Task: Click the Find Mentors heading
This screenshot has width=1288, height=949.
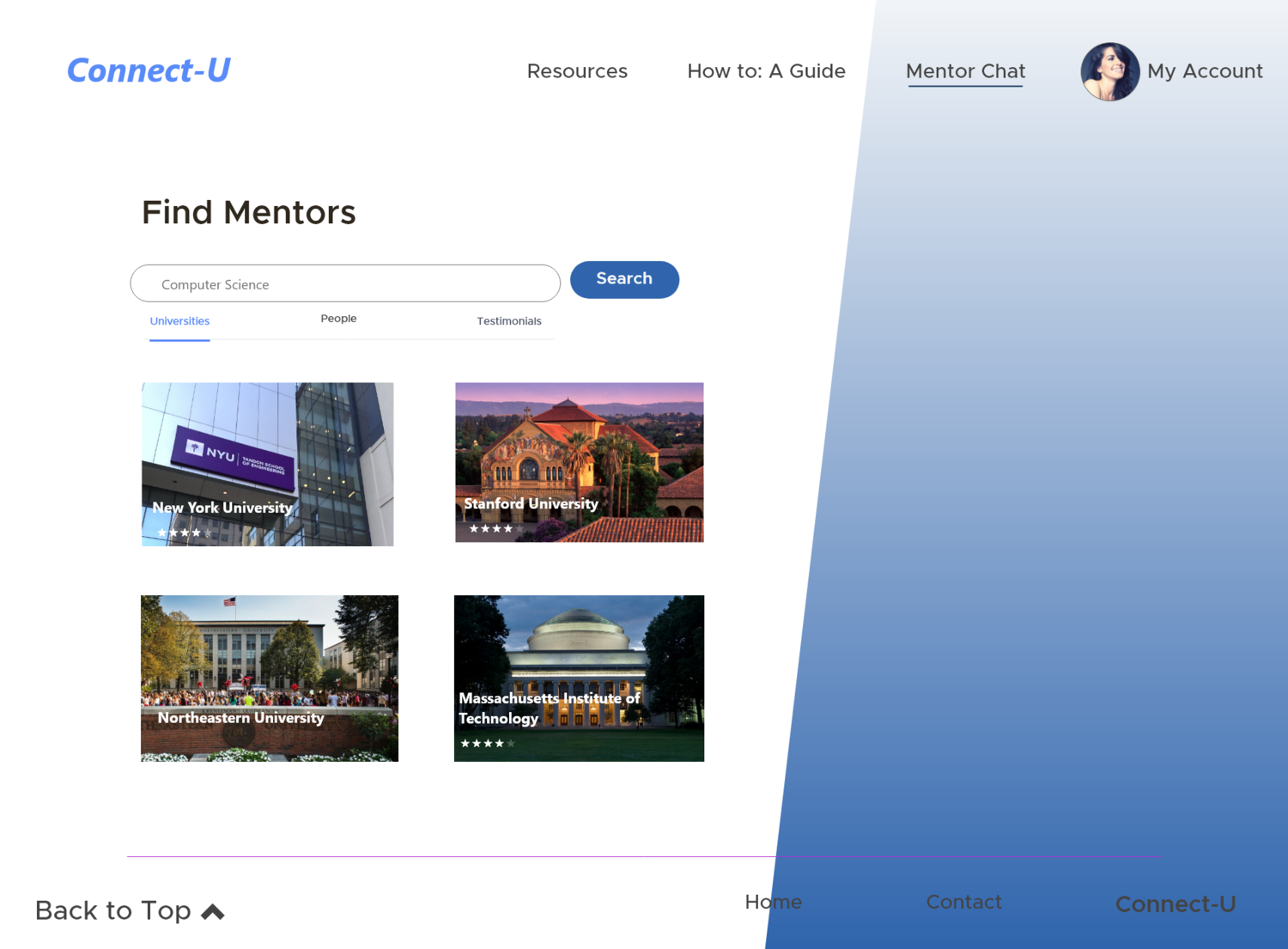Action: pyautogui.click(x=249, y=212)
